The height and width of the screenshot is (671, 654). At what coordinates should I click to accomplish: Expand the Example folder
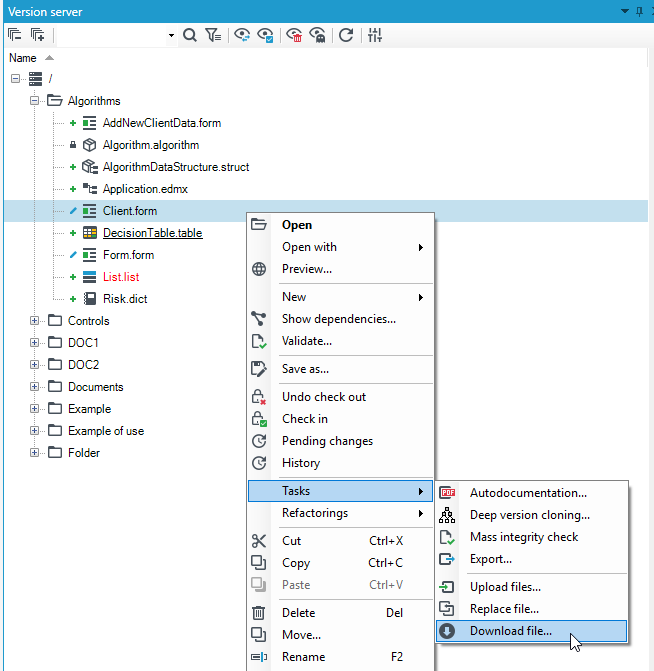[x=34, y=409]
